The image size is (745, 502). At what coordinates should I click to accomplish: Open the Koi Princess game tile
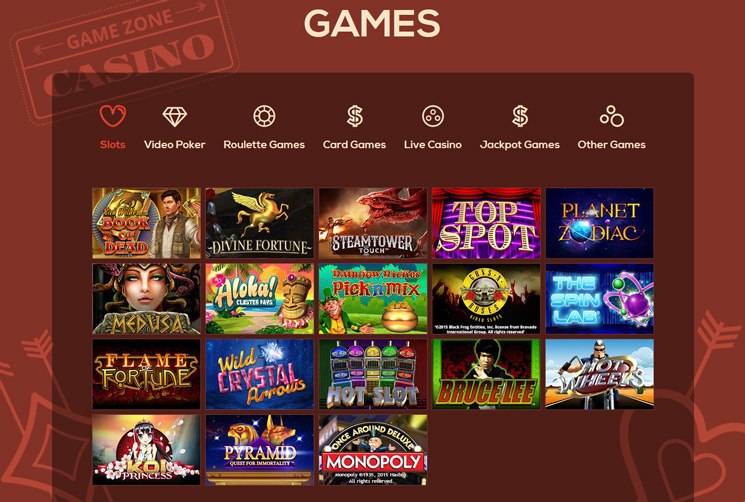tap(146, 450)
